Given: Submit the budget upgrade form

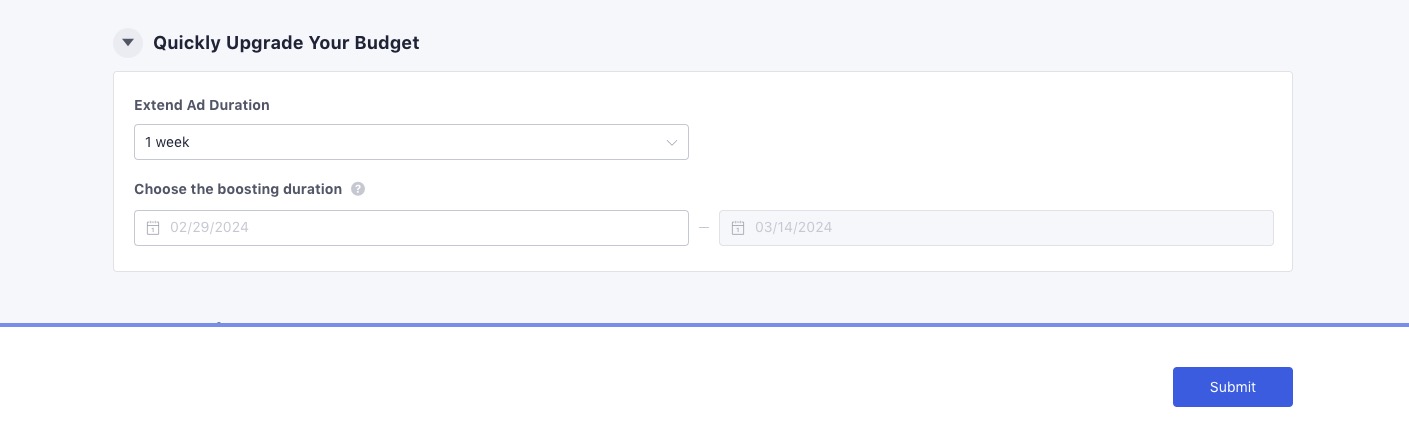Looking at the screenshot, I should coord(1232,387).
